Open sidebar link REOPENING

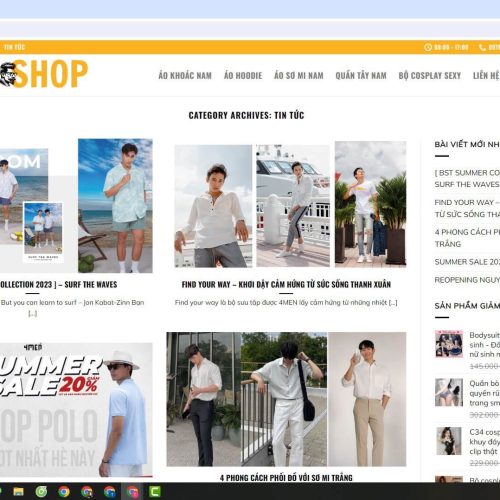(x=467, y=280)
